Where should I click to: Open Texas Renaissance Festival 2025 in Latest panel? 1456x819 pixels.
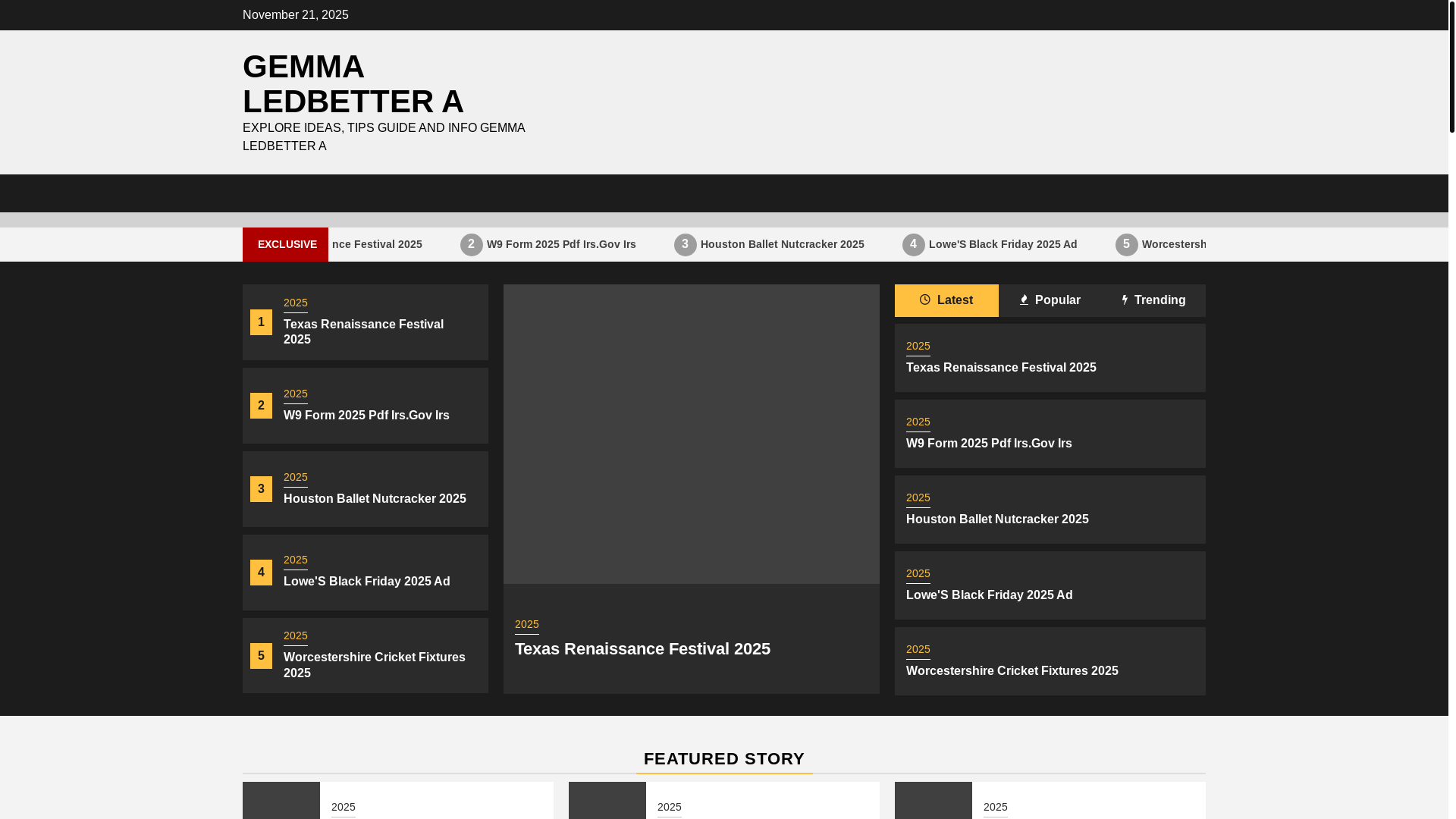coord(1001,368)
